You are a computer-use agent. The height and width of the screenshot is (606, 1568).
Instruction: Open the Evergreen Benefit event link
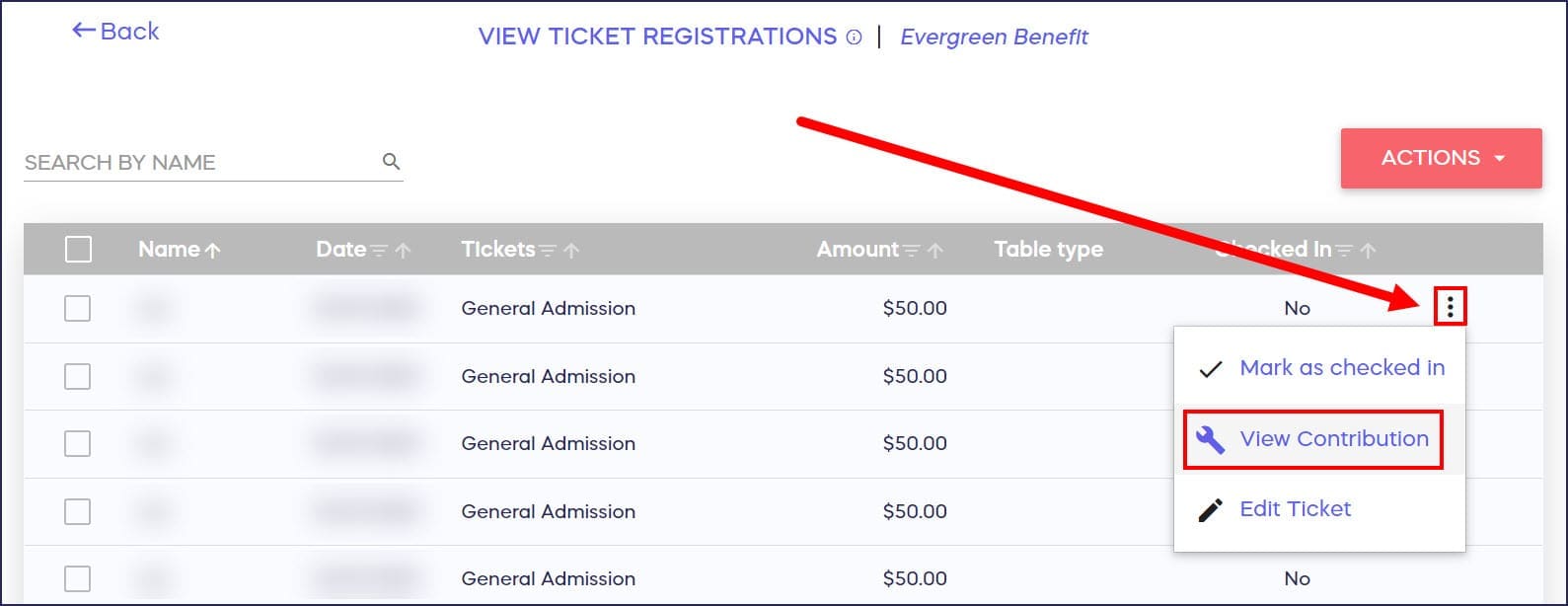994,38
